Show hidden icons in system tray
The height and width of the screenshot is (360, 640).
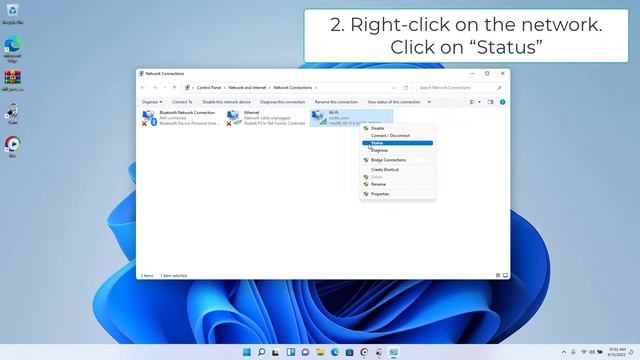(564, 352)
